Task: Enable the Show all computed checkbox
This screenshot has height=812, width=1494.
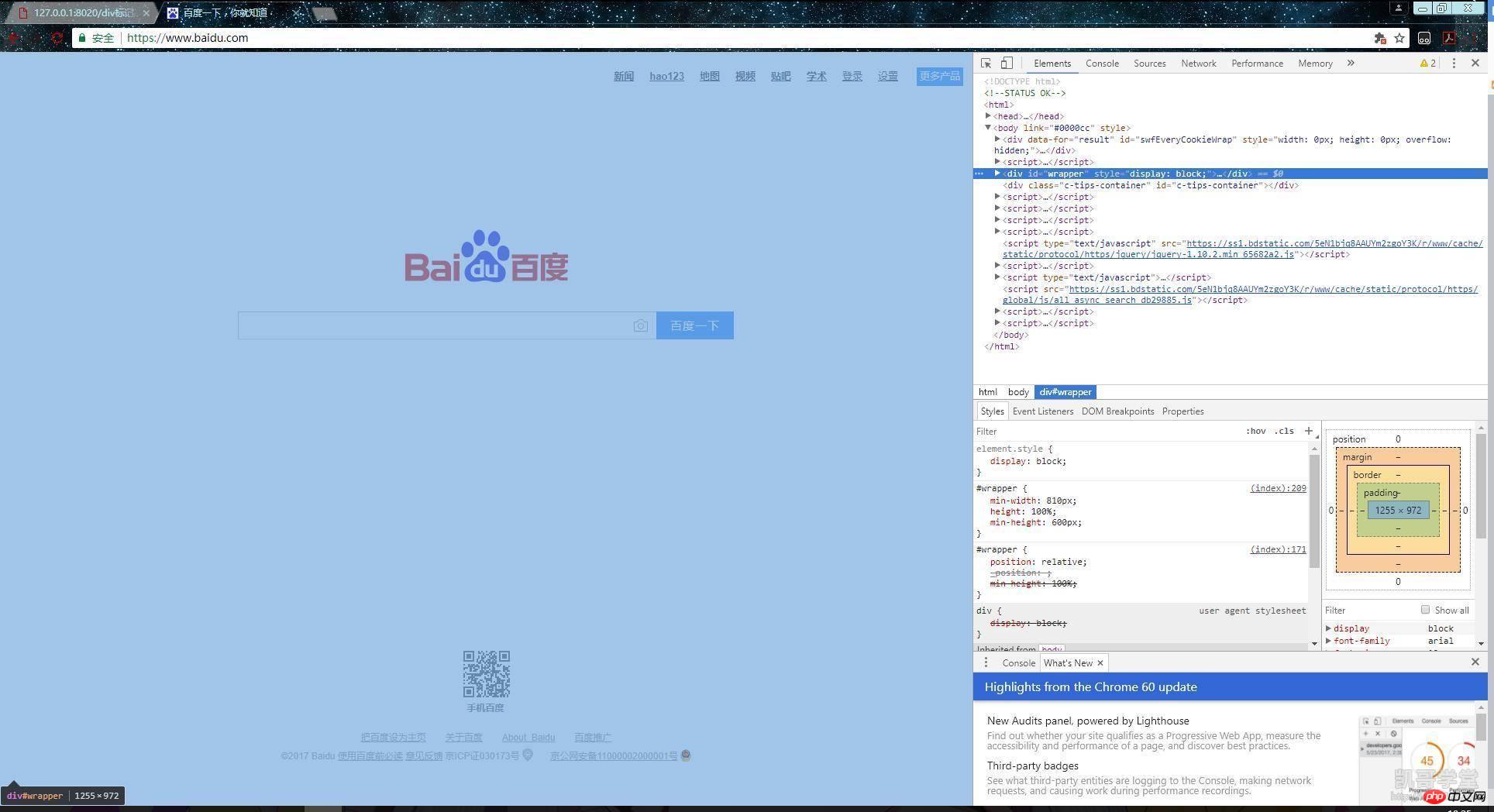Action: [1425, 610]
